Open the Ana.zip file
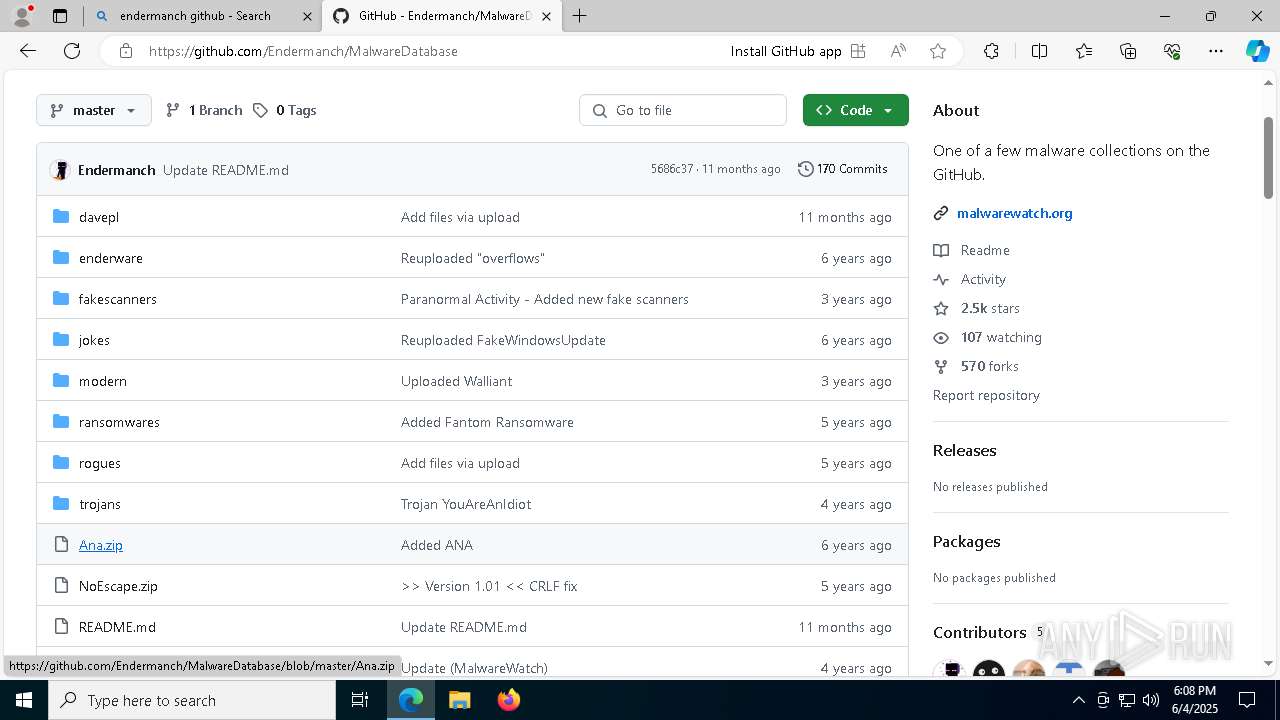This screenshot has width=1280, height=720. point(100,545)
